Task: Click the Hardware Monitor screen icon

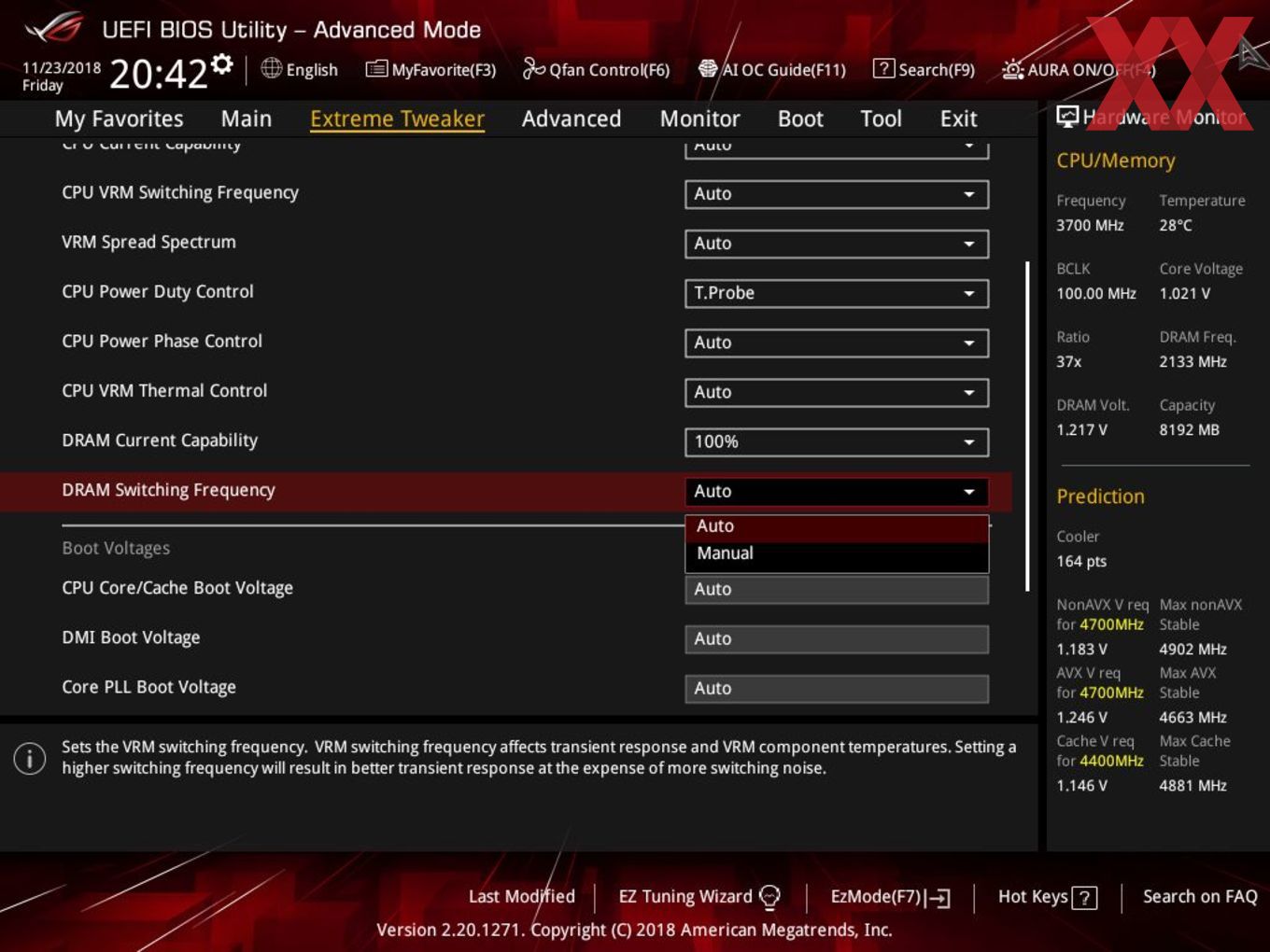Action: click(1066, 117)
